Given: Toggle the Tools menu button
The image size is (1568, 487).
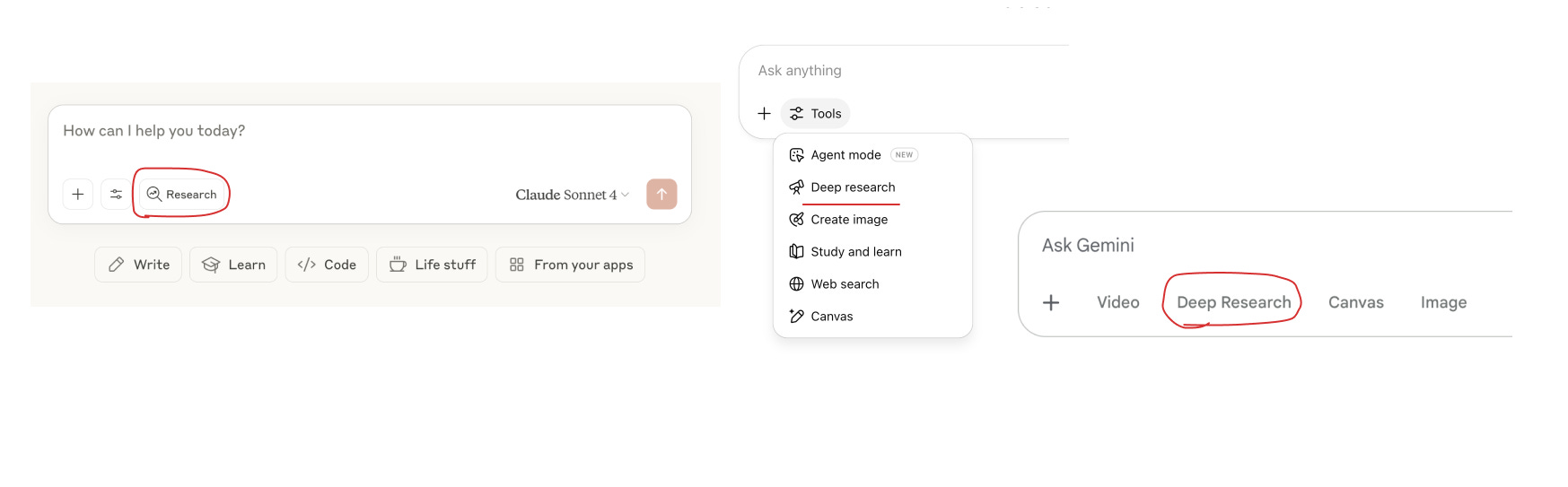Looking at the screenshot, I should pyautogui.click(x=815, y=114).
